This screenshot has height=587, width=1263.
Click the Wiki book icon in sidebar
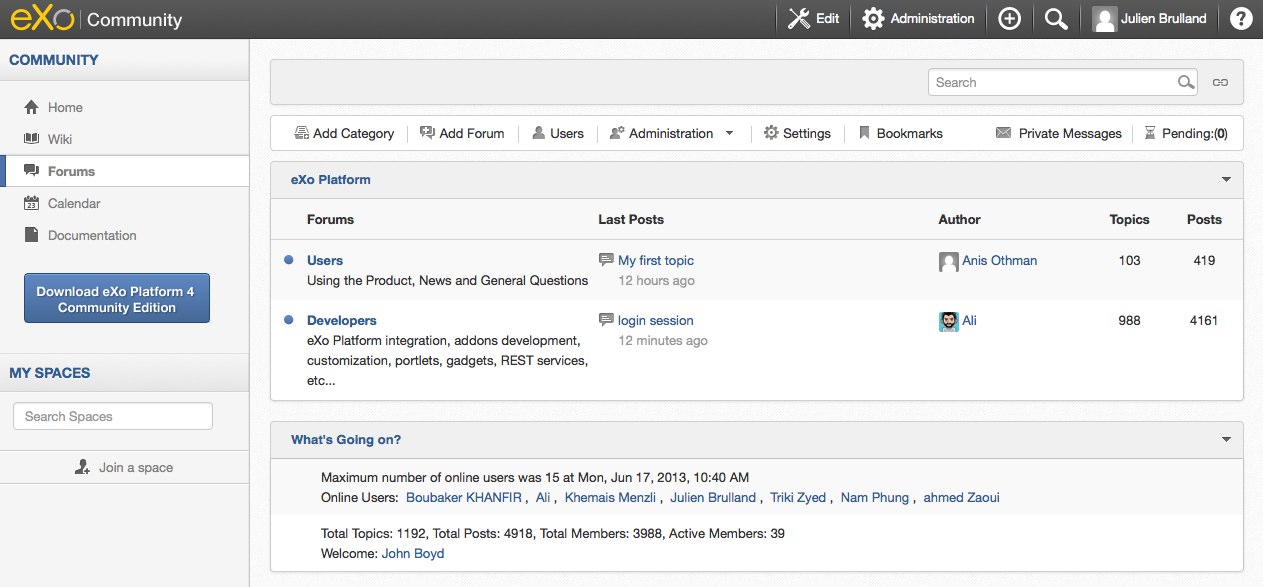coord(31,139)
